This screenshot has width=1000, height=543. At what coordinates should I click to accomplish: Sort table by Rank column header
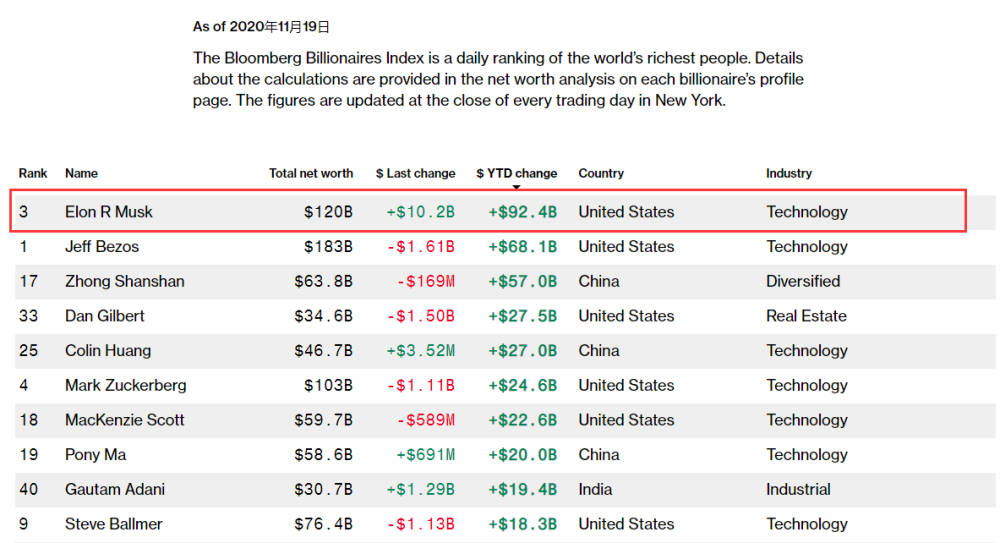[x=33, y=174]
